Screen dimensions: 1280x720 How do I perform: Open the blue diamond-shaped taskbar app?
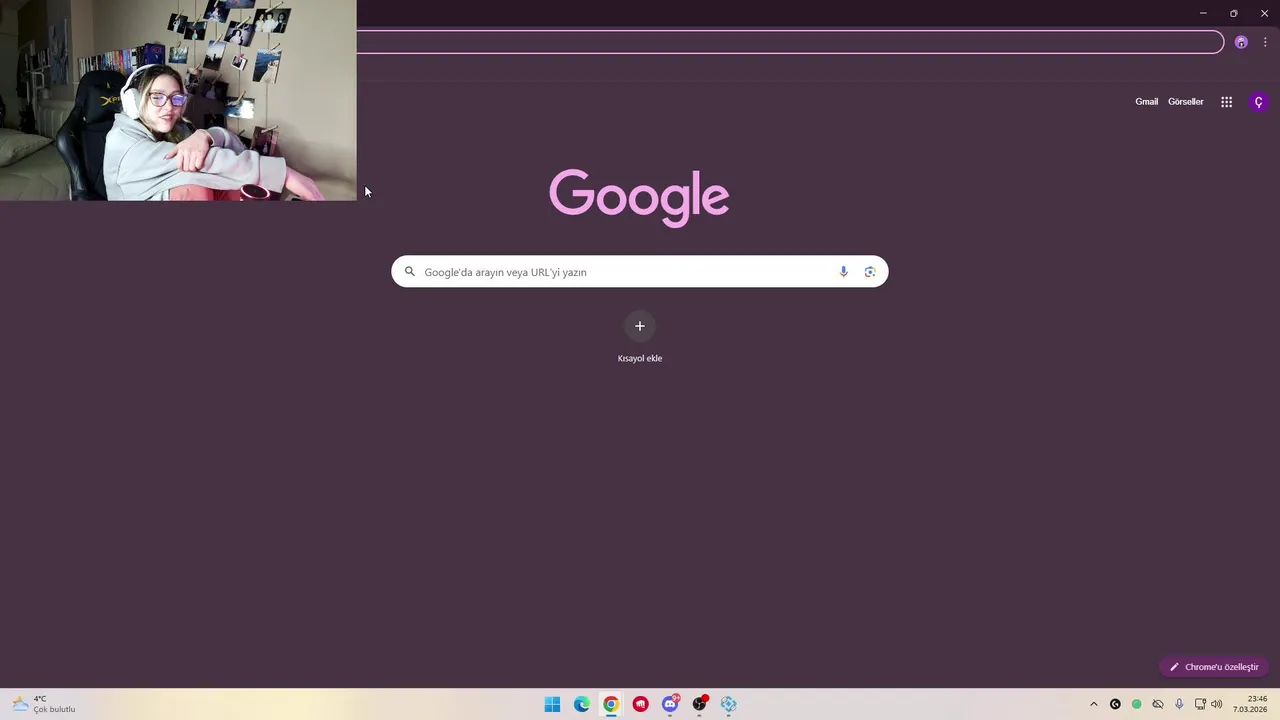(729, 704)
